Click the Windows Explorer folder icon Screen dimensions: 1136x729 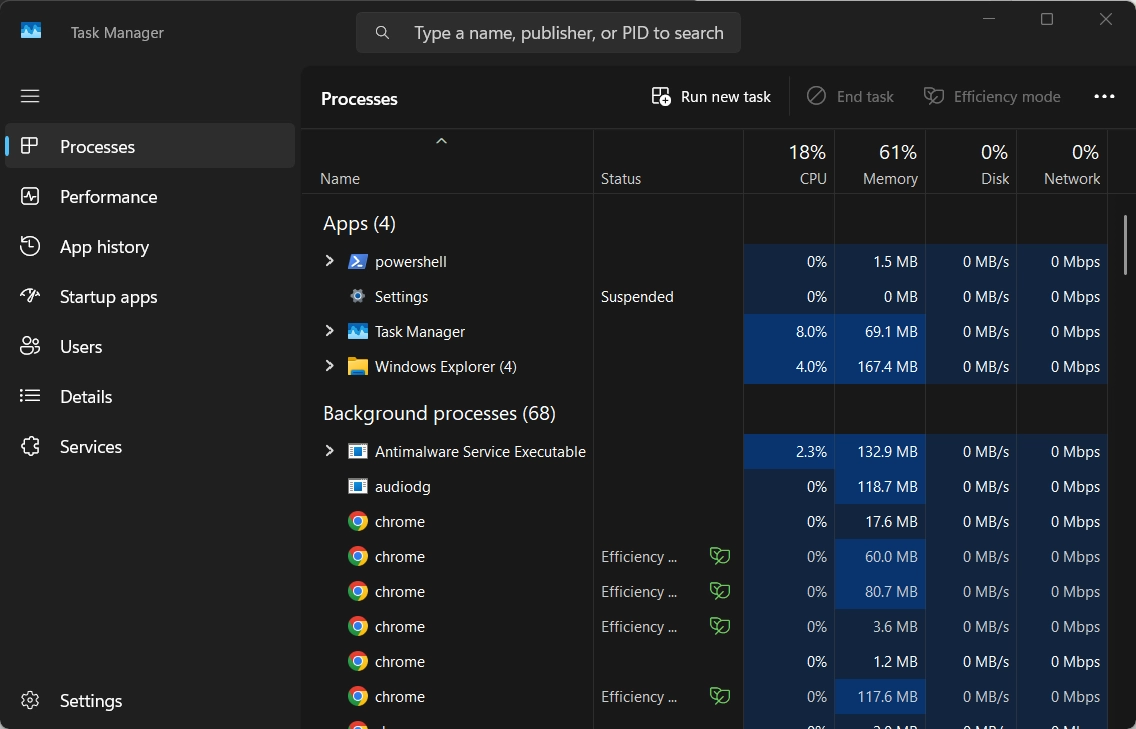coord(357,367)
